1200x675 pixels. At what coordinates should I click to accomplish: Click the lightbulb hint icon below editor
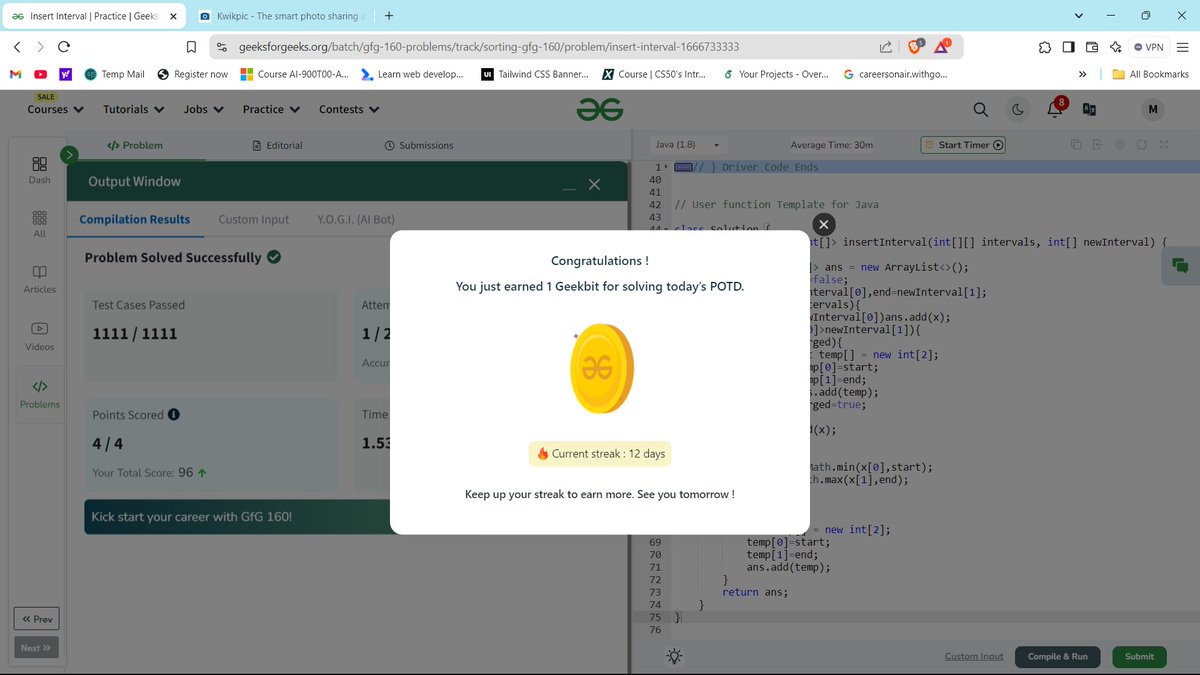click(x=675, y=656)
